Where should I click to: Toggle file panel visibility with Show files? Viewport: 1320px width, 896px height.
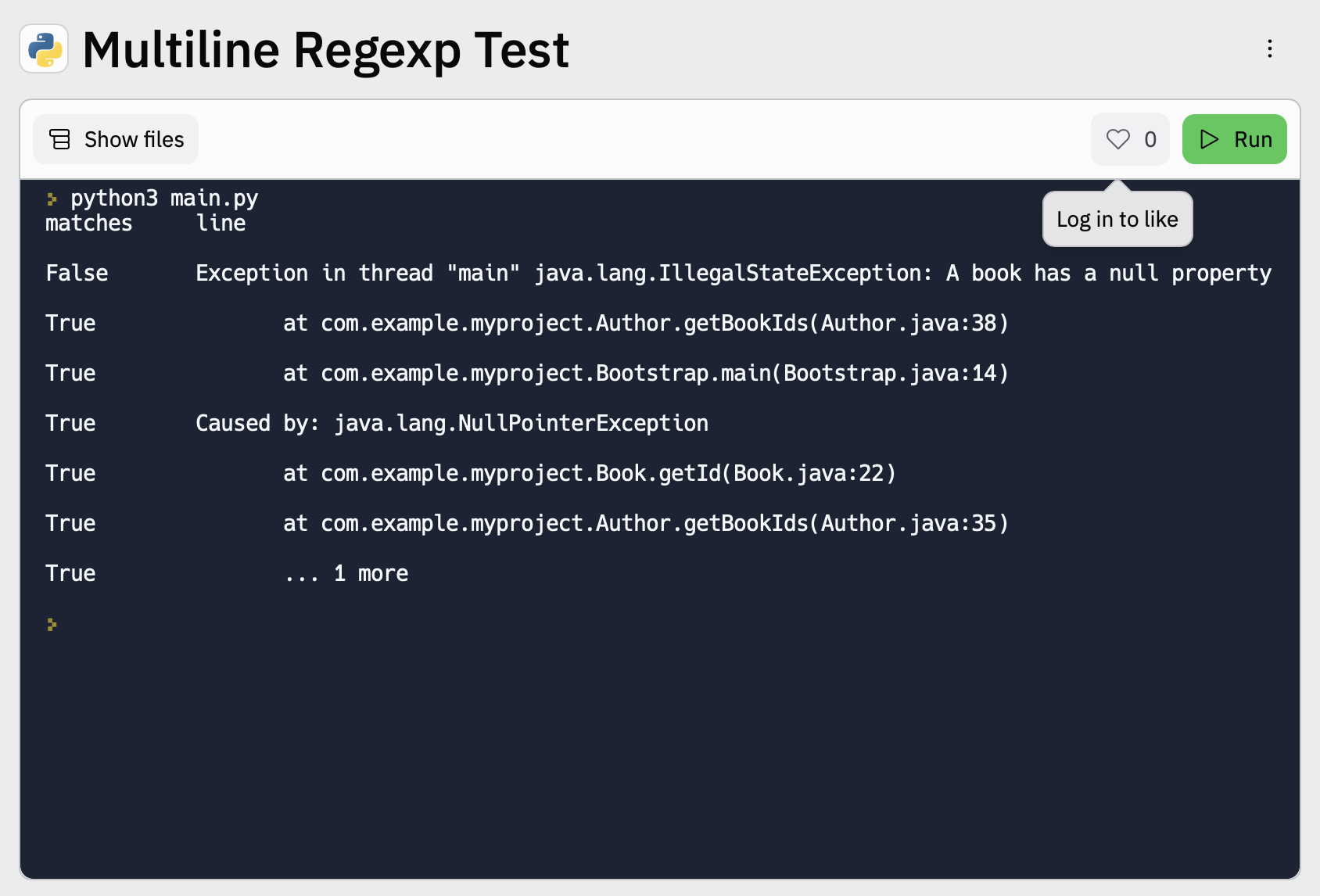coord(115,138)
